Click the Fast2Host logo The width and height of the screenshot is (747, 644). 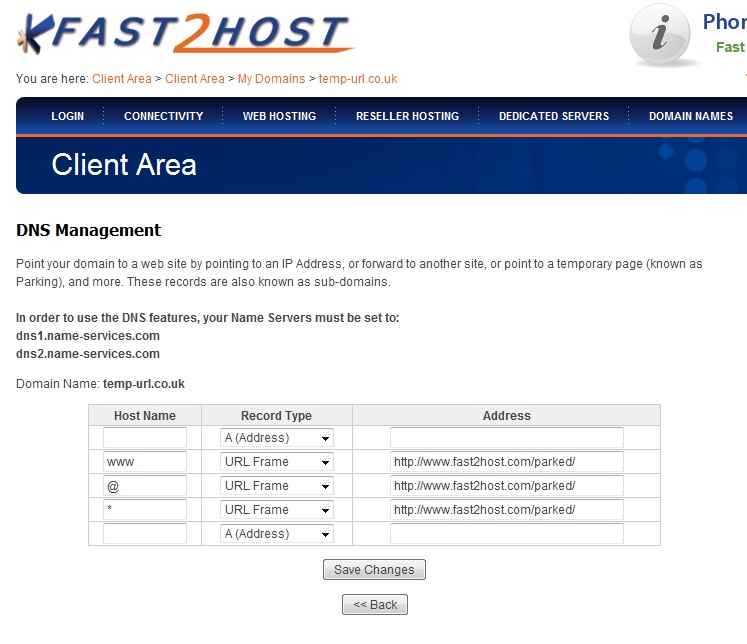pyautogui.click(x=185, y=32)
